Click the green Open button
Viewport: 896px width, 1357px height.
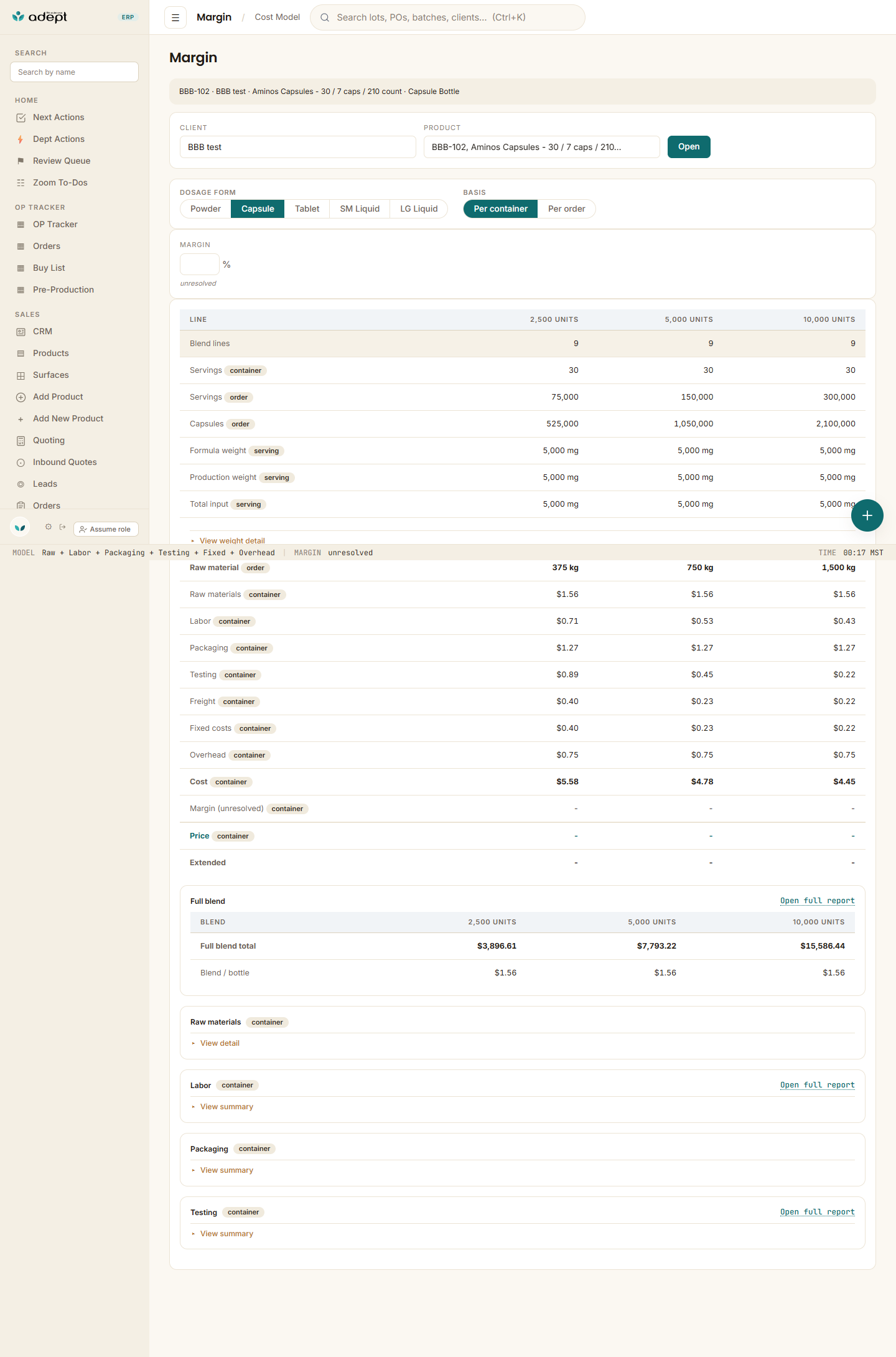point(689,147)
